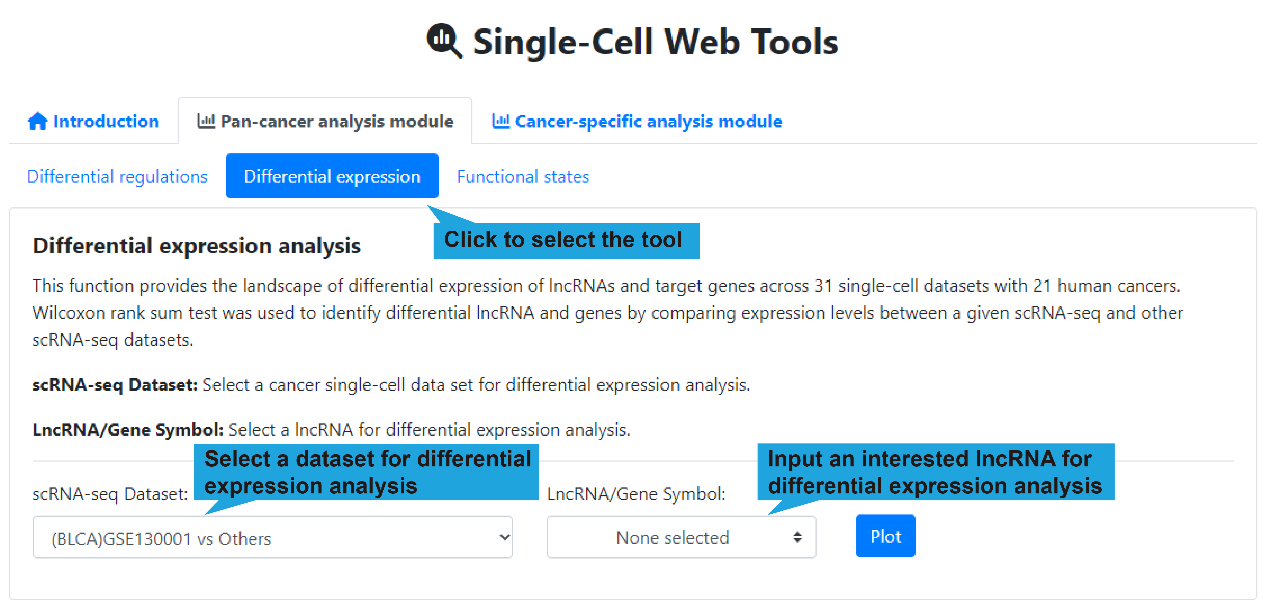The image size is (1269, 609).
Task: Click the chart icon on Pan-cancer tab
Action: point(206,122)
